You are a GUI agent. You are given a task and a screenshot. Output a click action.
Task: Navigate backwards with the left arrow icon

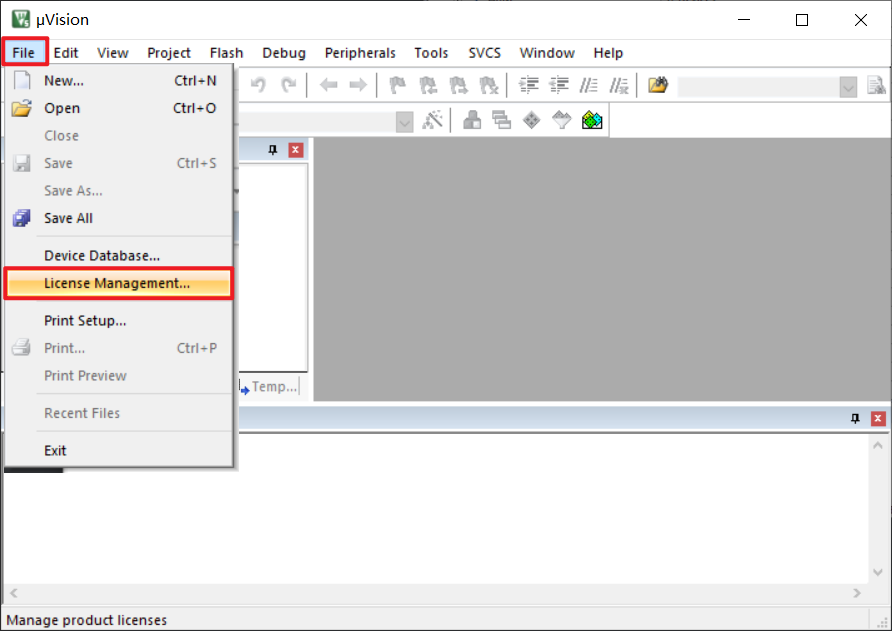click(x=328, y=85)
